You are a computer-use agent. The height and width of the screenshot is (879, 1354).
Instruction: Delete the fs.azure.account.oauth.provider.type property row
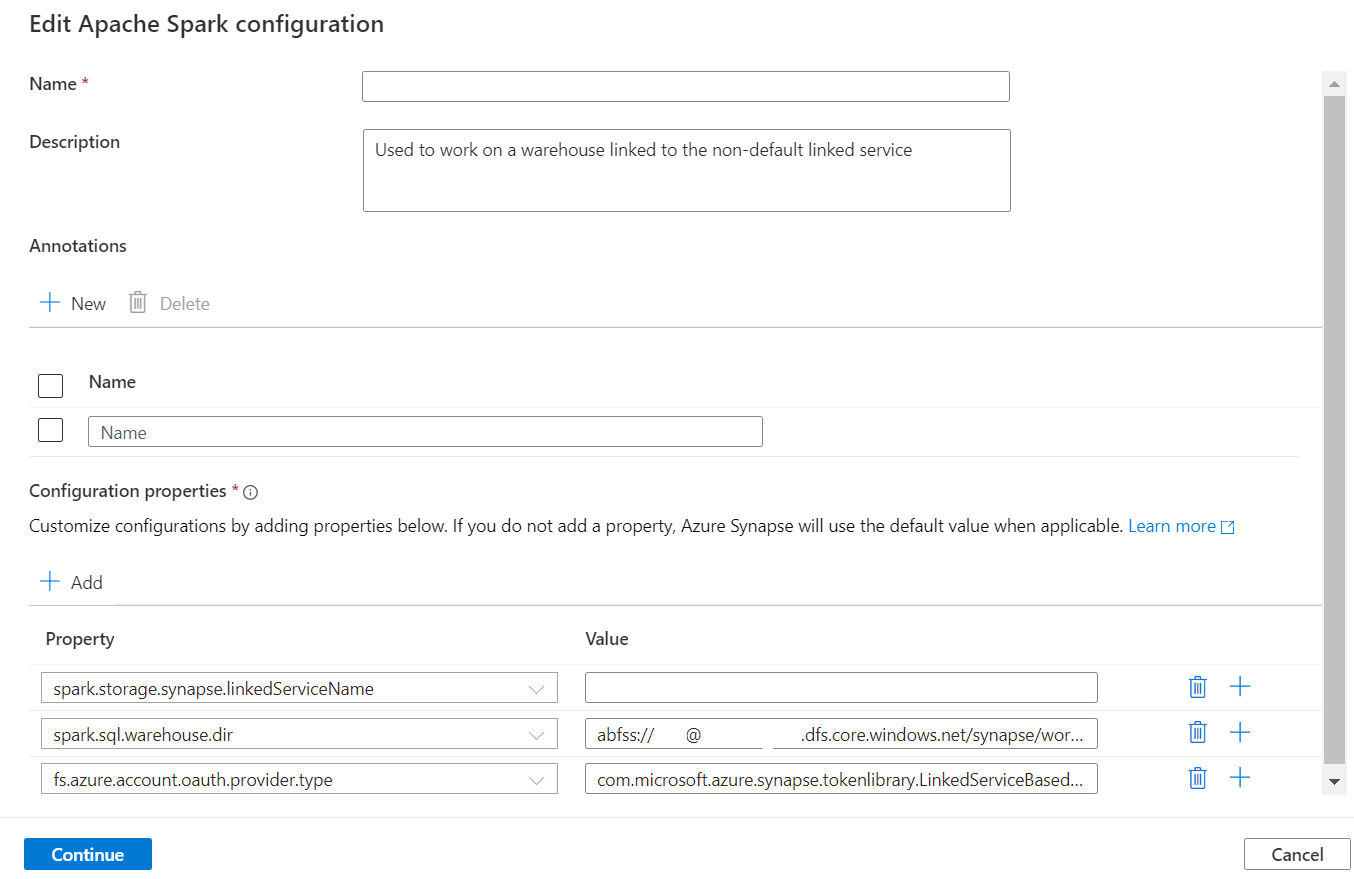pyautogui.click(x=1197, y=777)
